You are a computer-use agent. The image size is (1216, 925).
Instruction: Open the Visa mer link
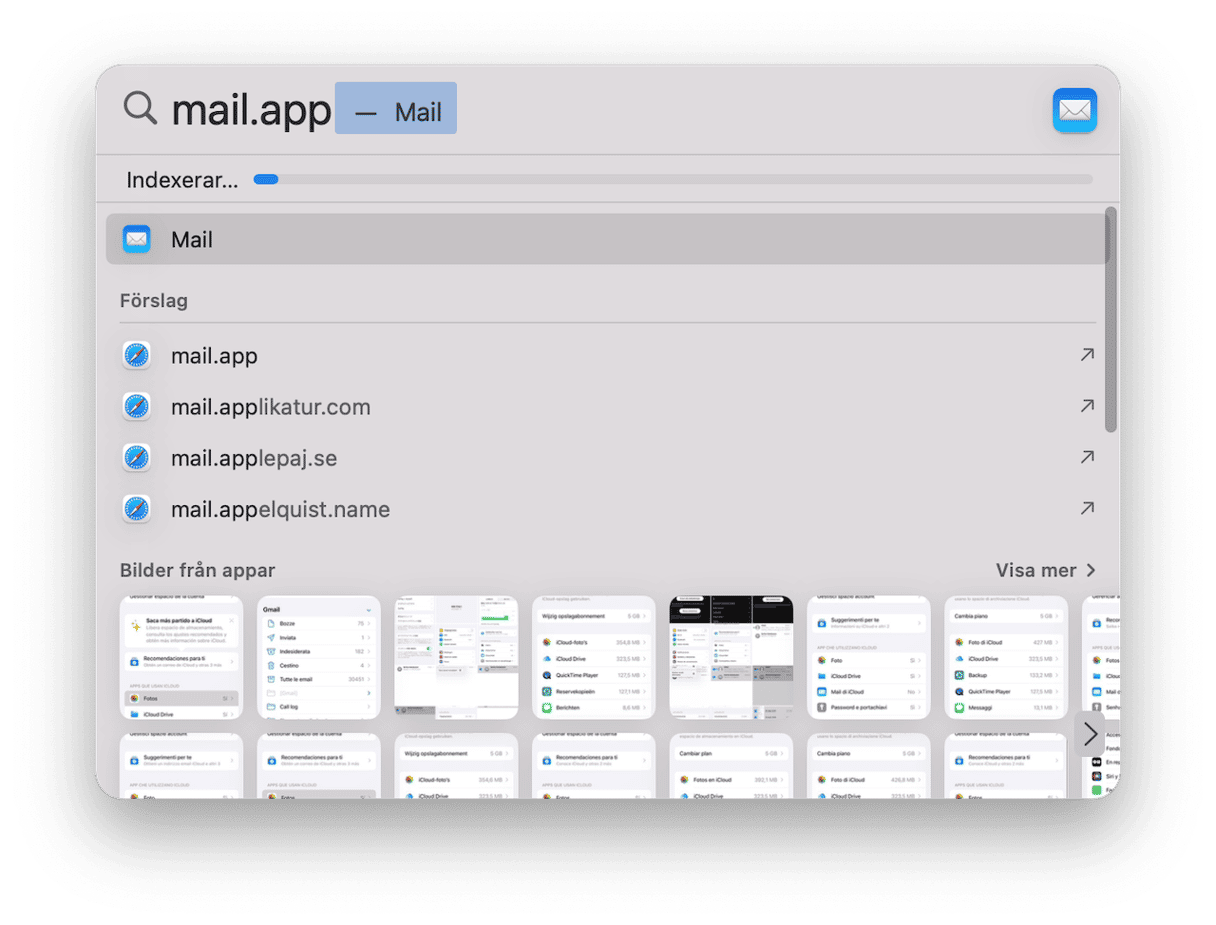1046,570
